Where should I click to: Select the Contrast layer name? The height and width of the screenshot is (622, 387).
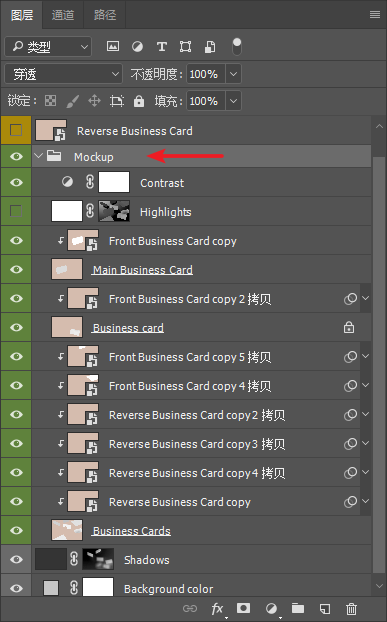click(162, 183)
